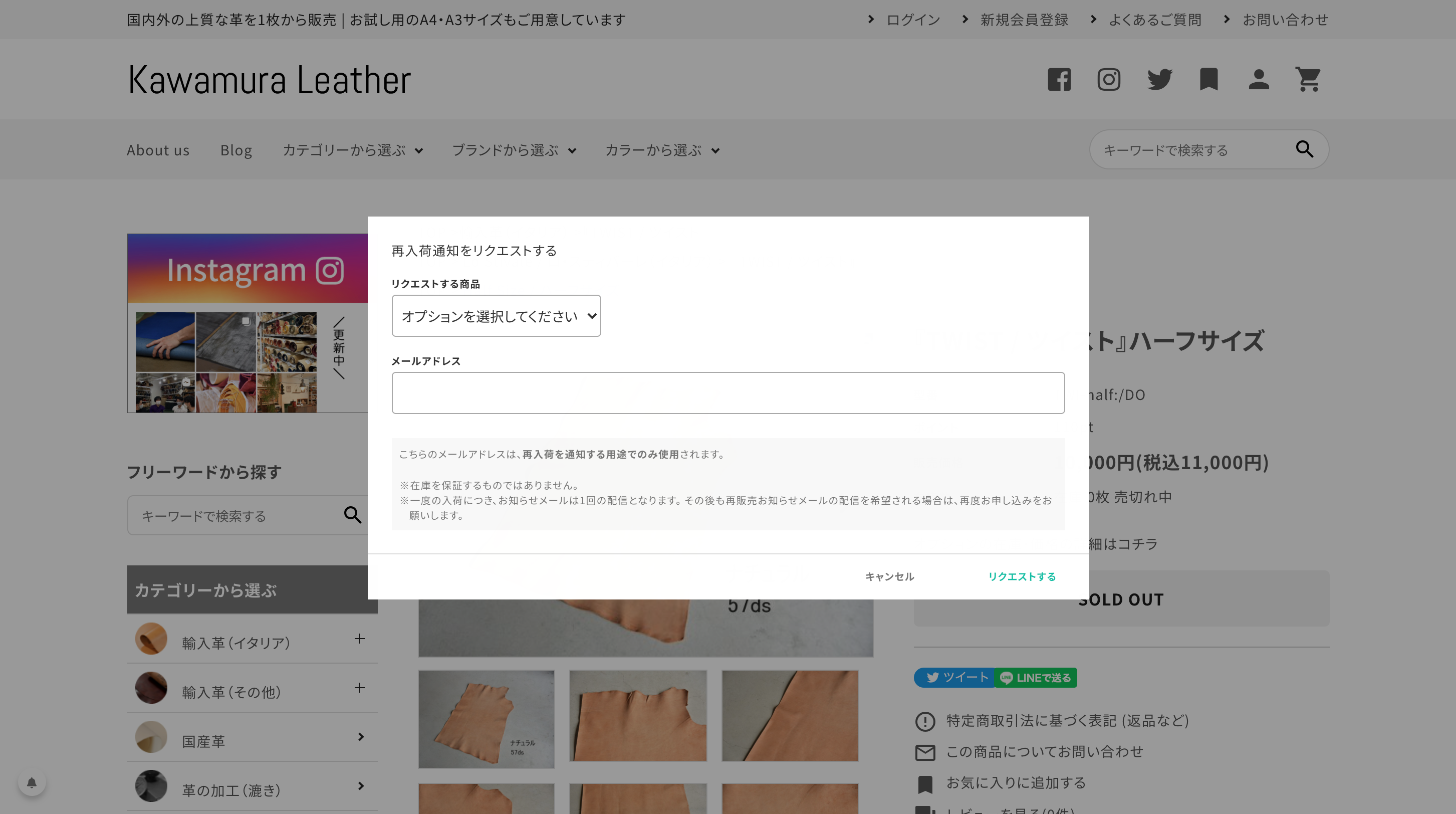Click the 革の加工(漉き) category label
This screenshot has height=814, width=1456.
pyautogui.click(x=231, y=790)
